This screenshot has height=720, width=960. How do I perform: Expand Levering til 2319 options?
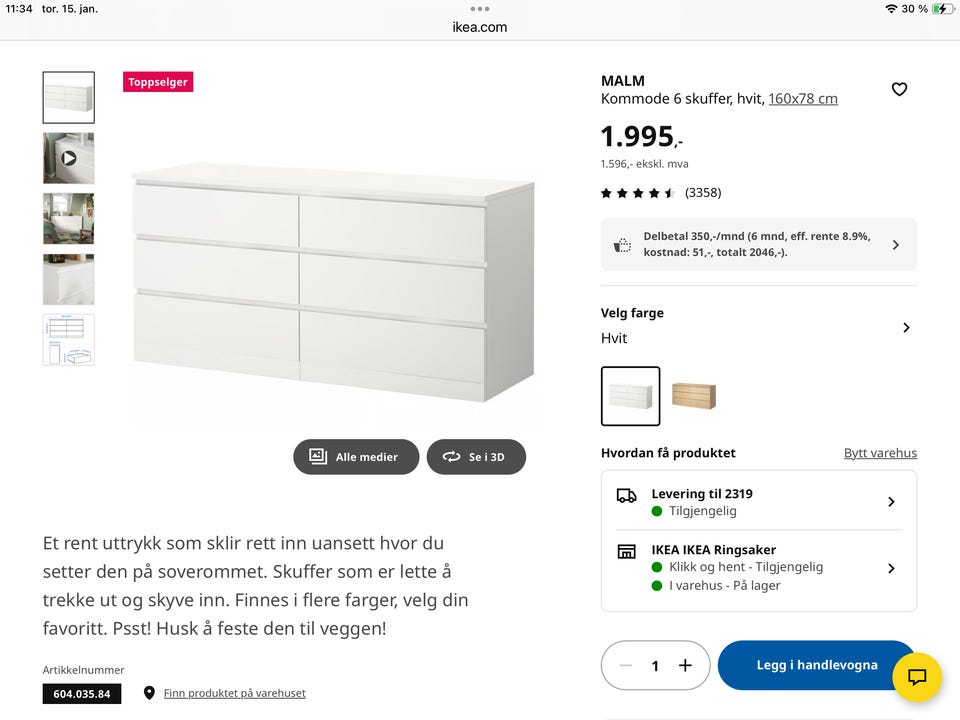click(x=890, y=502)
